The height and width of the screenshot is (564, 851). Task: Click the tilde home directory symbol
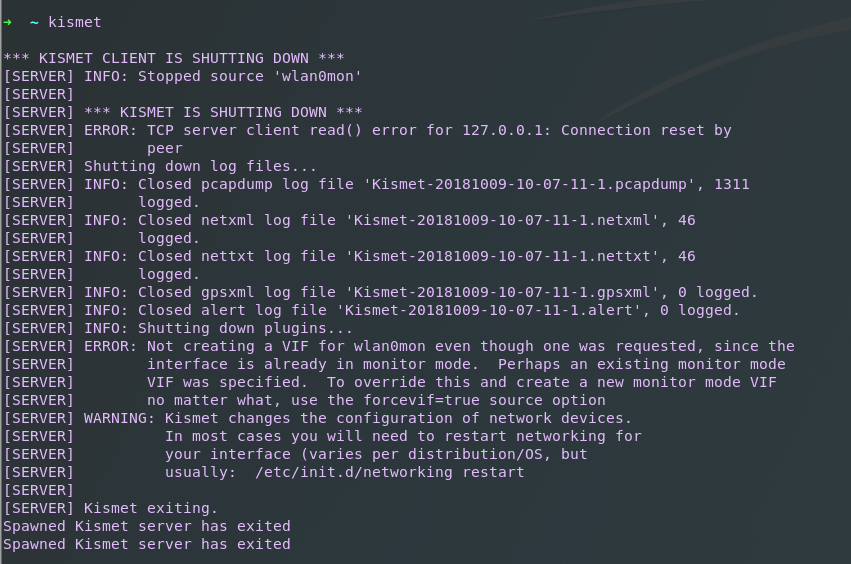(34, 23)
